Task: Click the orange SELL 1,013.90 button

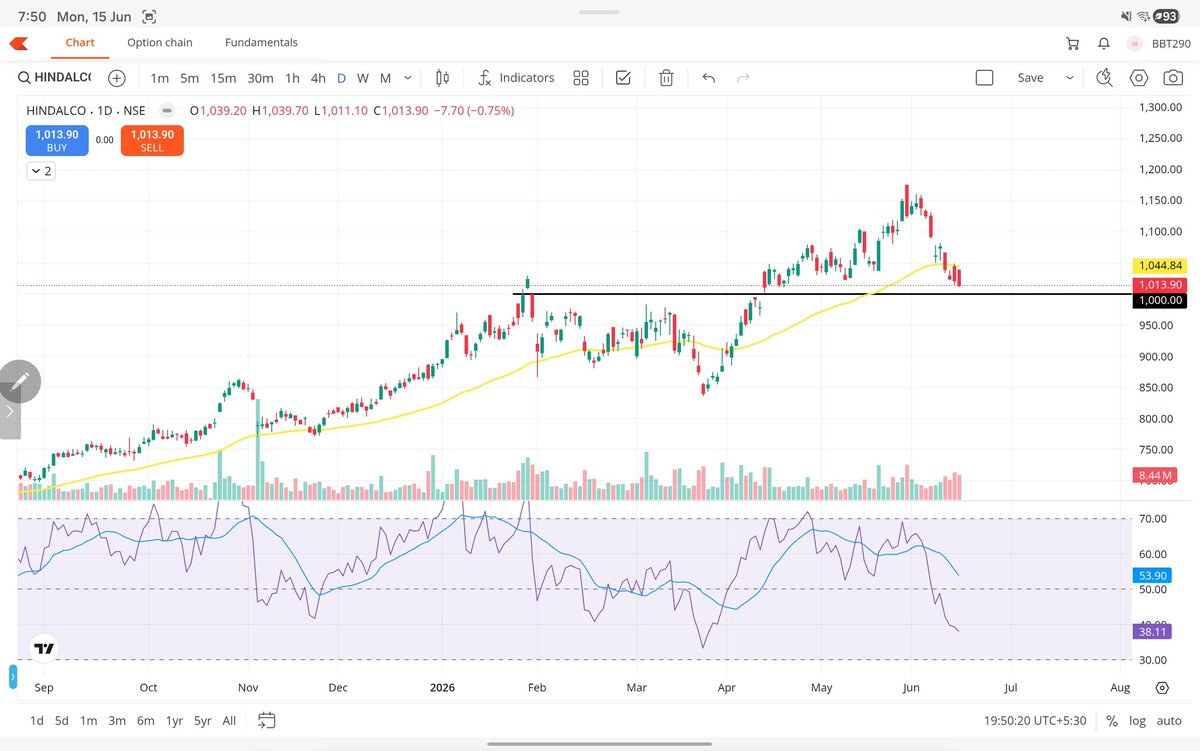Action: pyautogui.click(x=152, y=141)
